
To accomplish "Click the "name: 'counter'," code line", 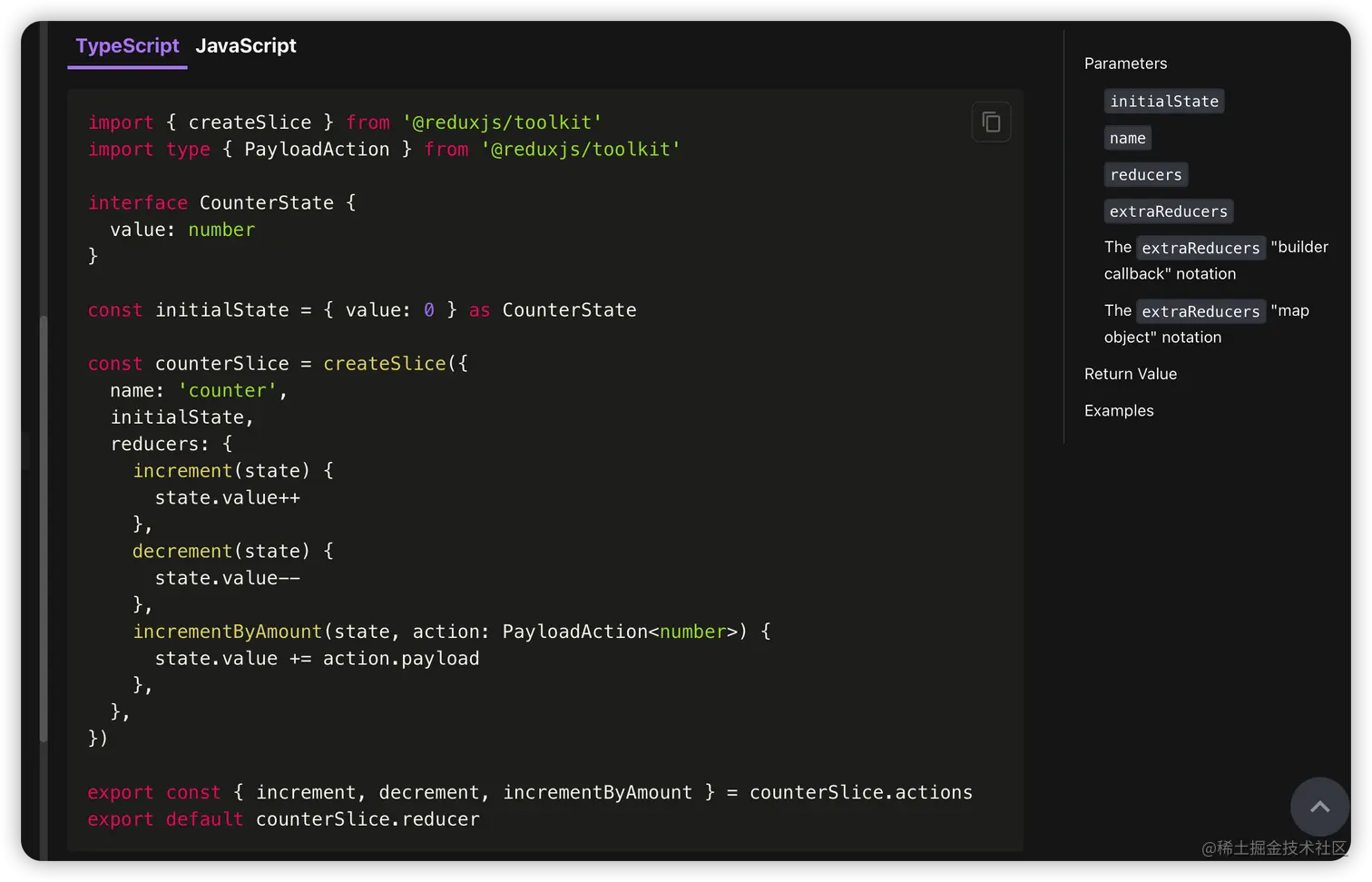I will coord(199,390).
